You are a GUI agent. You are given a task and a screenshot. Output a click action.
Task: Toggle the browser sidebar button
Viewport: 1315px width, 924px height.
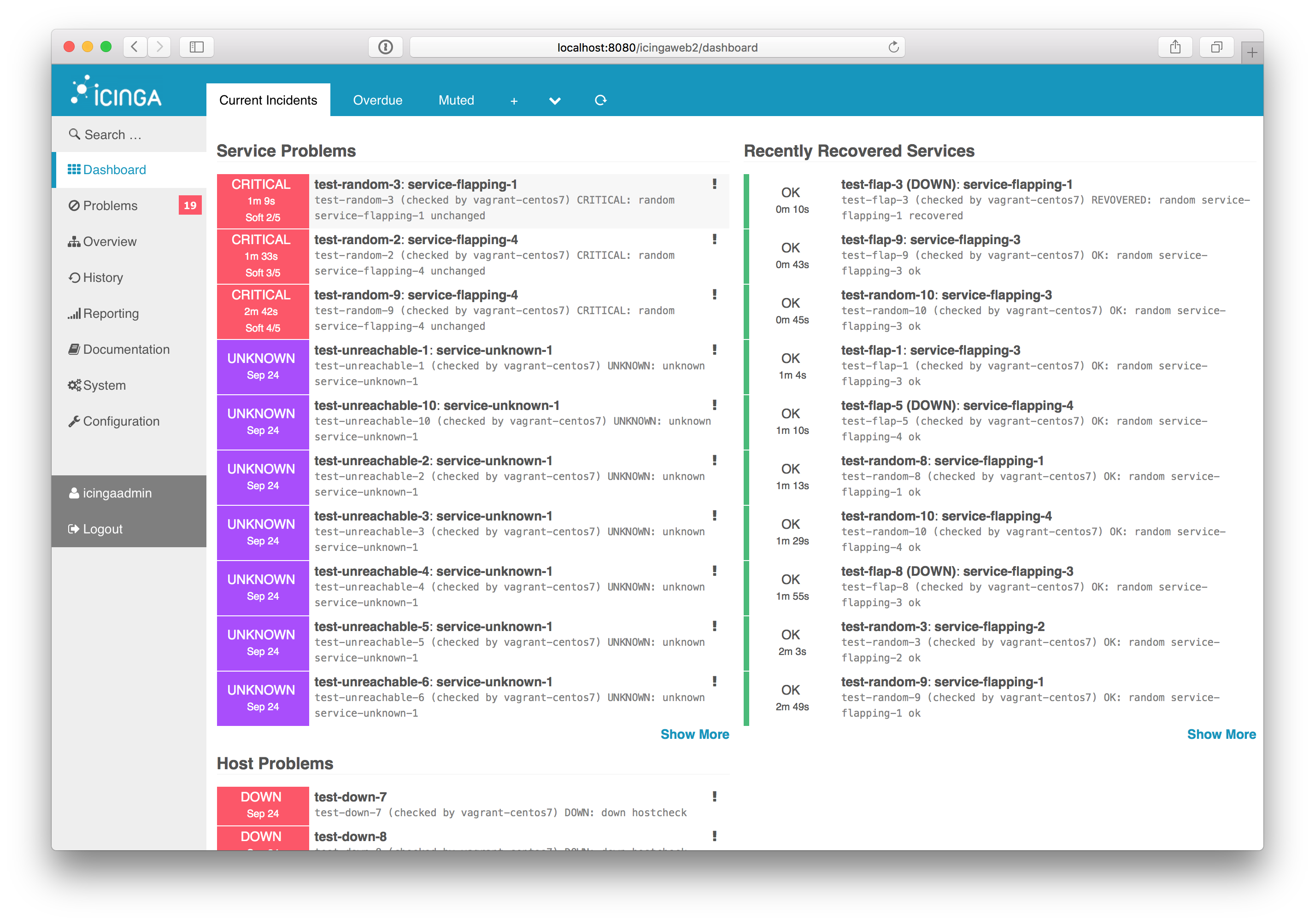coord(196,47)
